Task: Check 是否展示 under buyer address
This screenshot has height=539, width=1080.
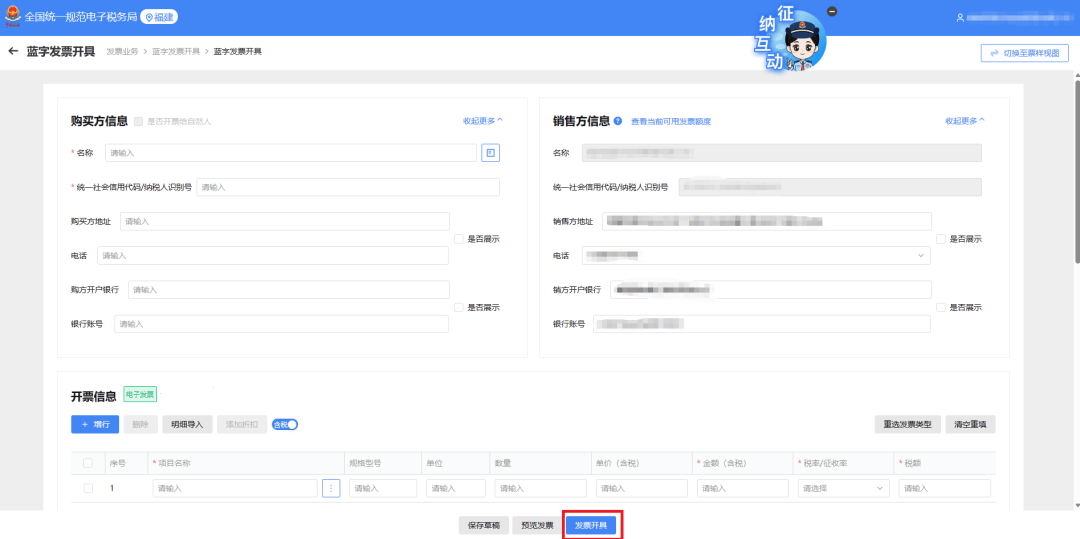Action: pyautogui.click(x=459, y=239)
